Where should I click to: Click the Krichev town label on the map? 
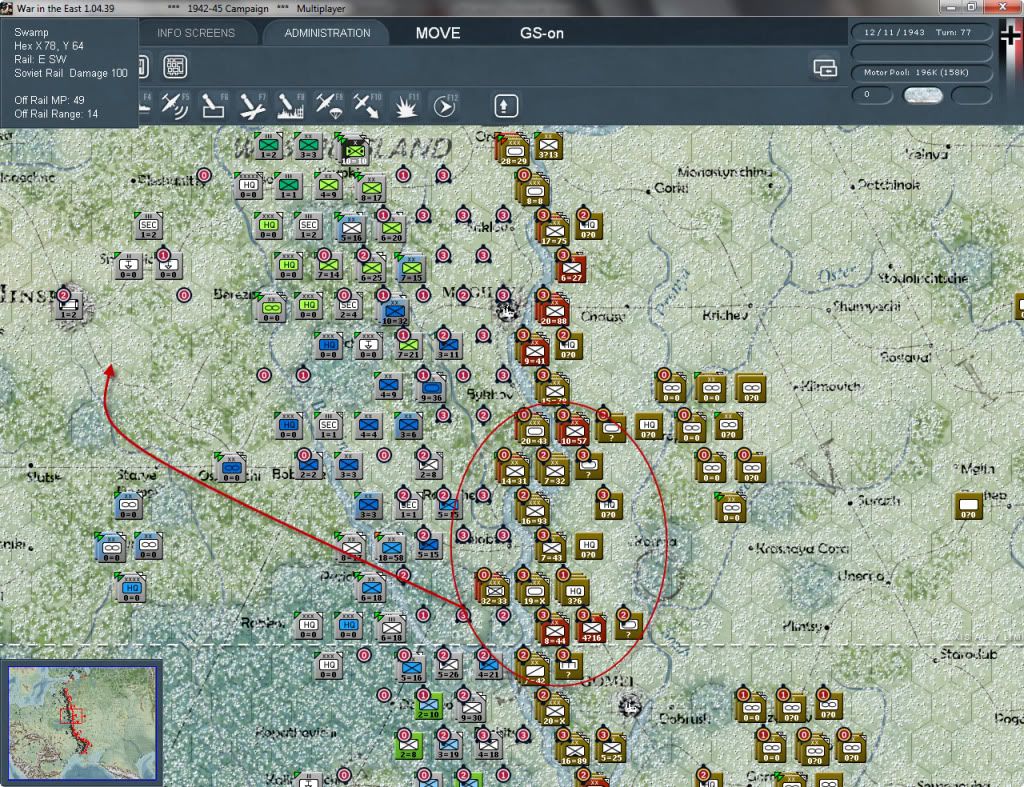tap(725, 315)
